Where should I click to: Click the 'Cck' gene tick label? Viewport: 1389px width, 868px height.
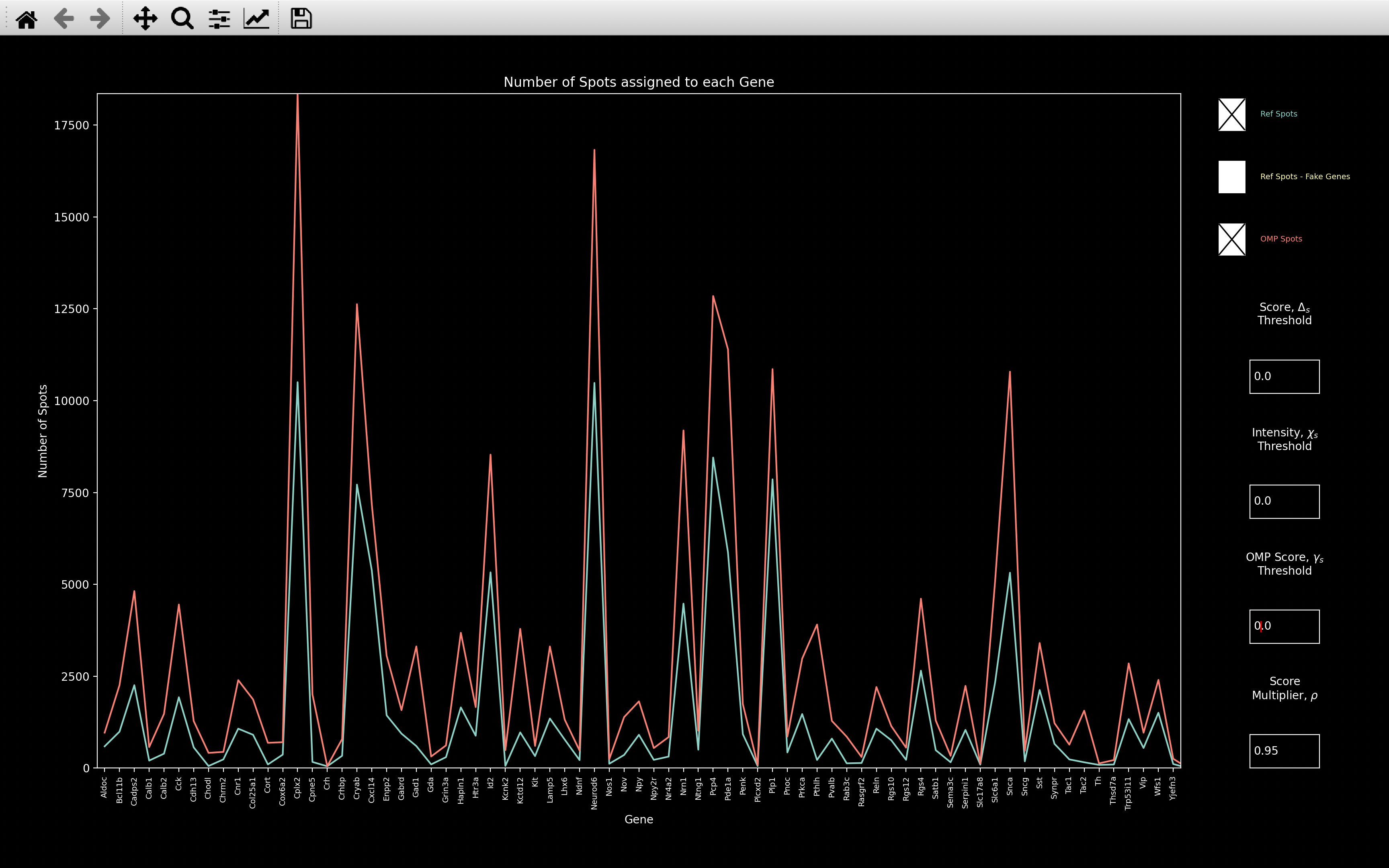coord(178,783)
